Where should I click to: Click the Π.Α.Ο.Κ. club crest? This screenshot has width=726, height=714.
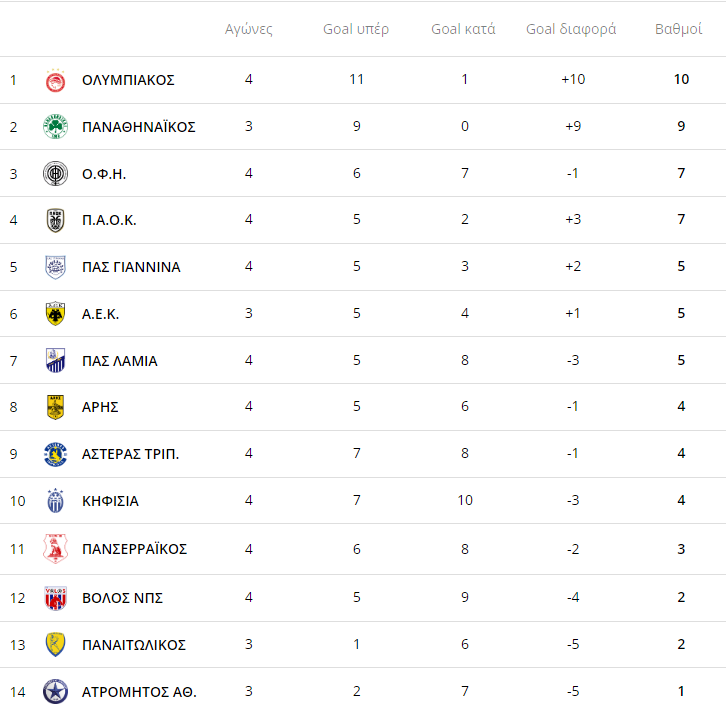(56, 220)
